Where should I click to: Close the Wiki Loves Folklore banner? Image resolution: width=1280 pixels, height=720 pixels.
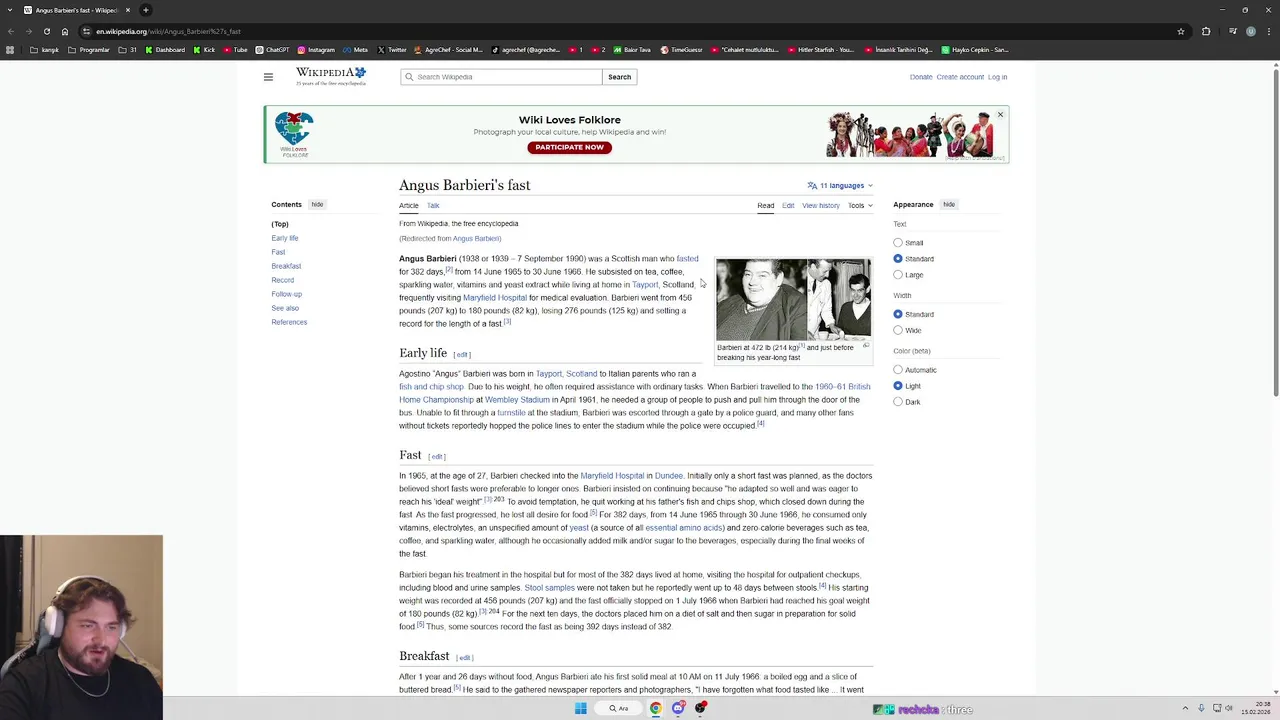(999, 115)
